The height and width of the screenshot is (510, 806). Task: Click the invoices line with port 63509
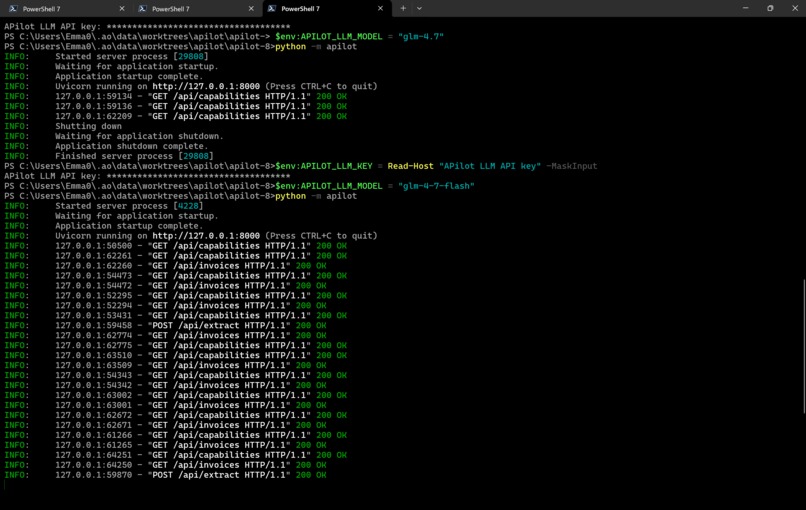coord(165,366)
